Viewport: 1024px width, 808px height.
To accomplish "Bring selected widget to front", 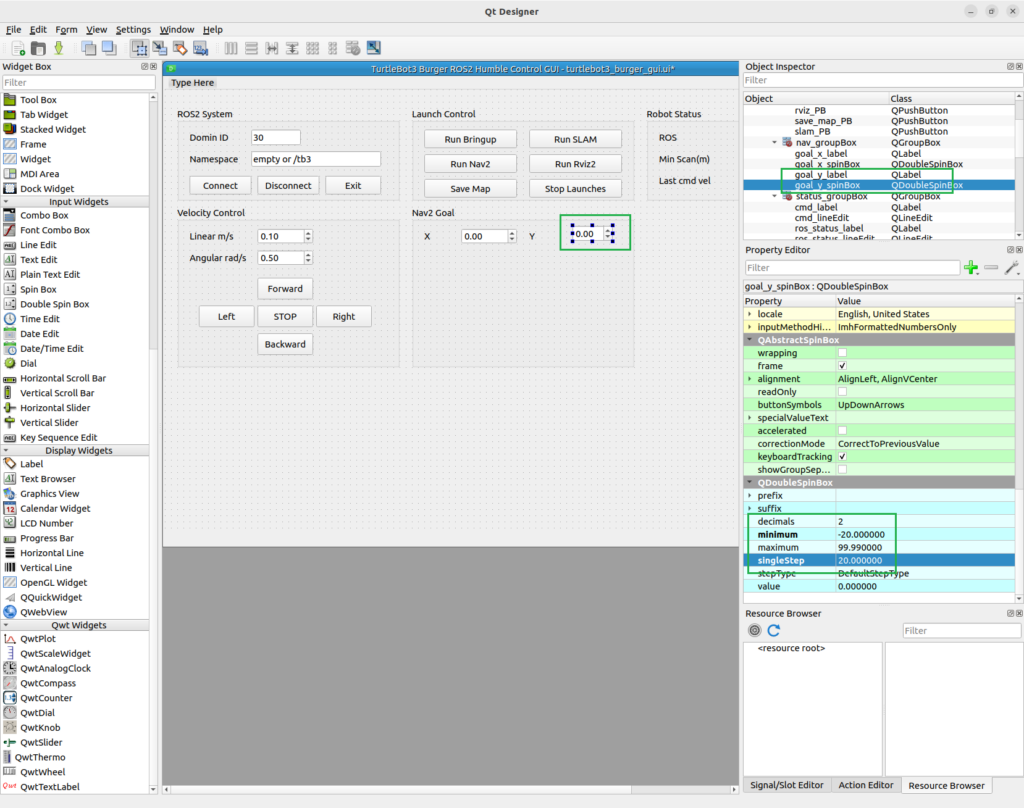I will (108, 48).
